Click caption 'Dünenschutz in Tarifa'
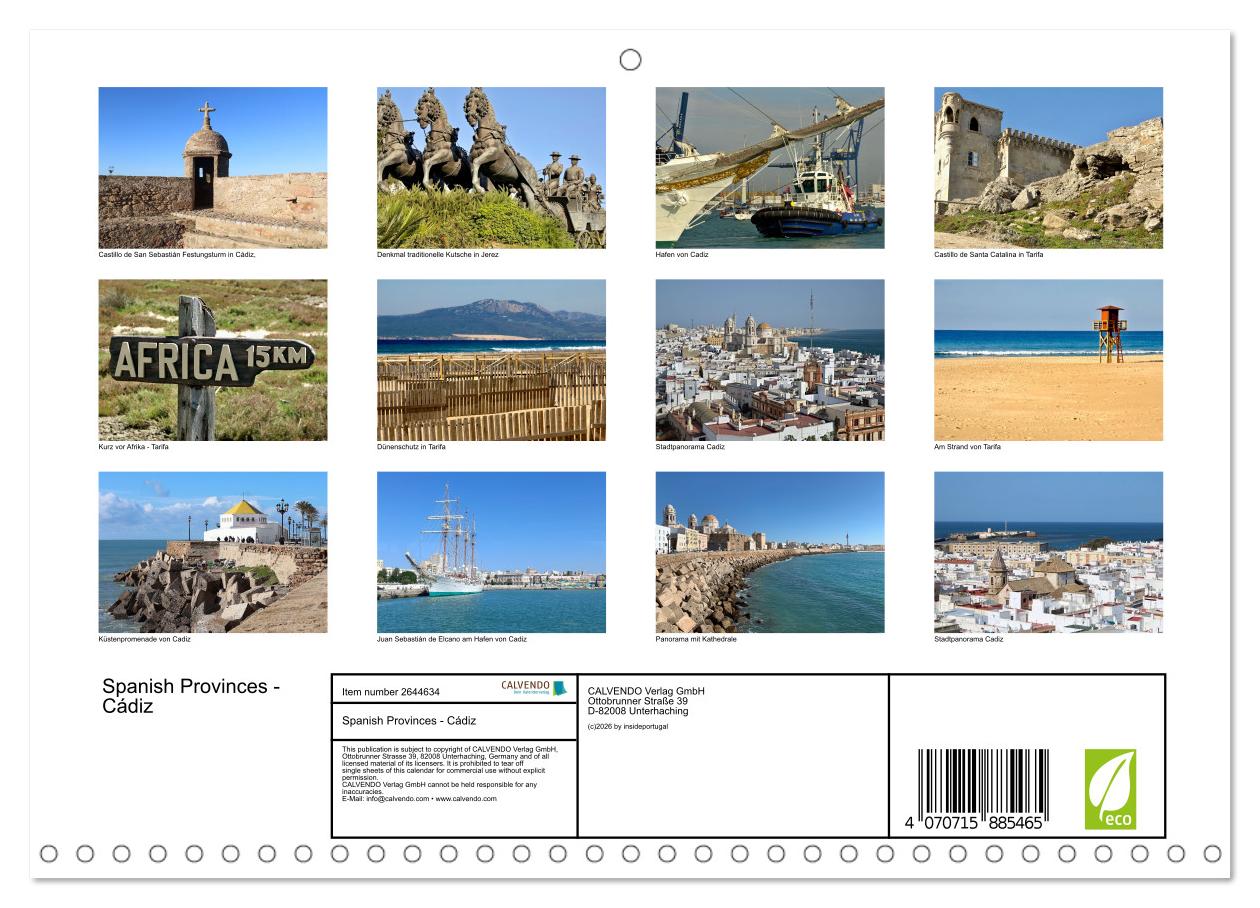1260x908 pixels. pyautogui.click(x=412, y=447)
